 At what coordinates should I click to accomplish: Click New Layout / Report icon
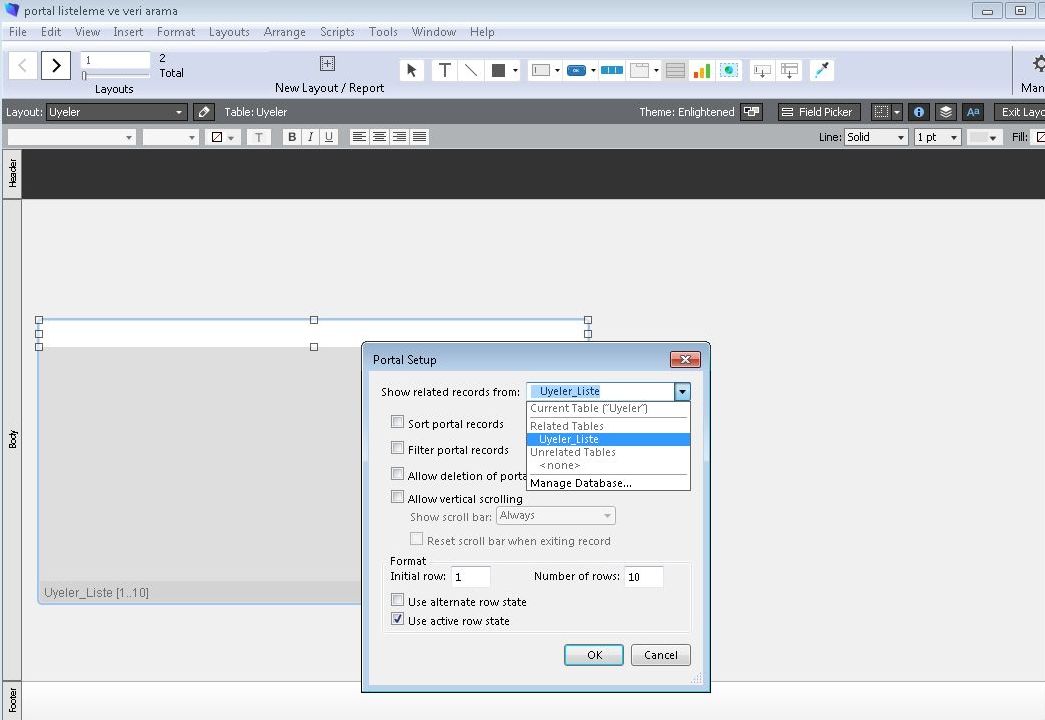[x=327, y=64]
